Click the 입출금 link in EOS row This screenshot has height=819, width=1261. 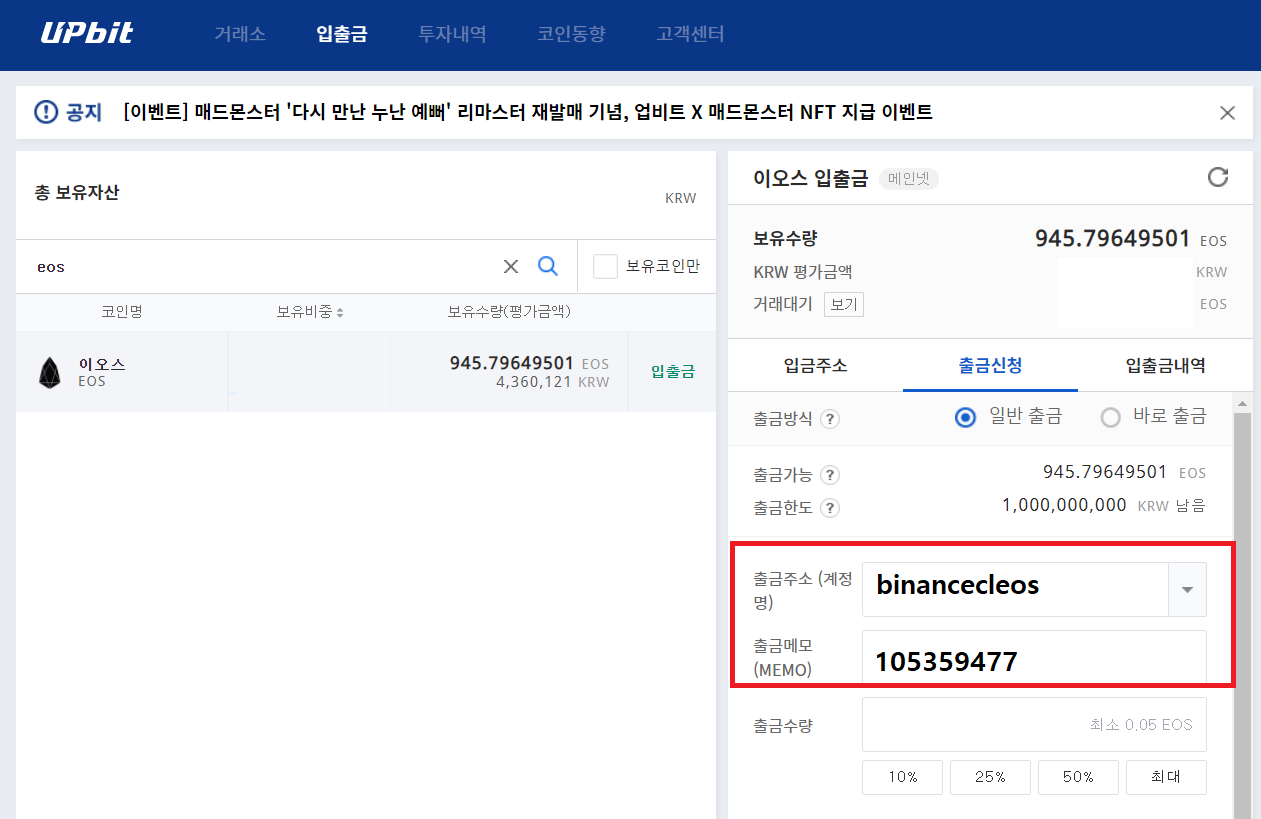tap(673, 371)
